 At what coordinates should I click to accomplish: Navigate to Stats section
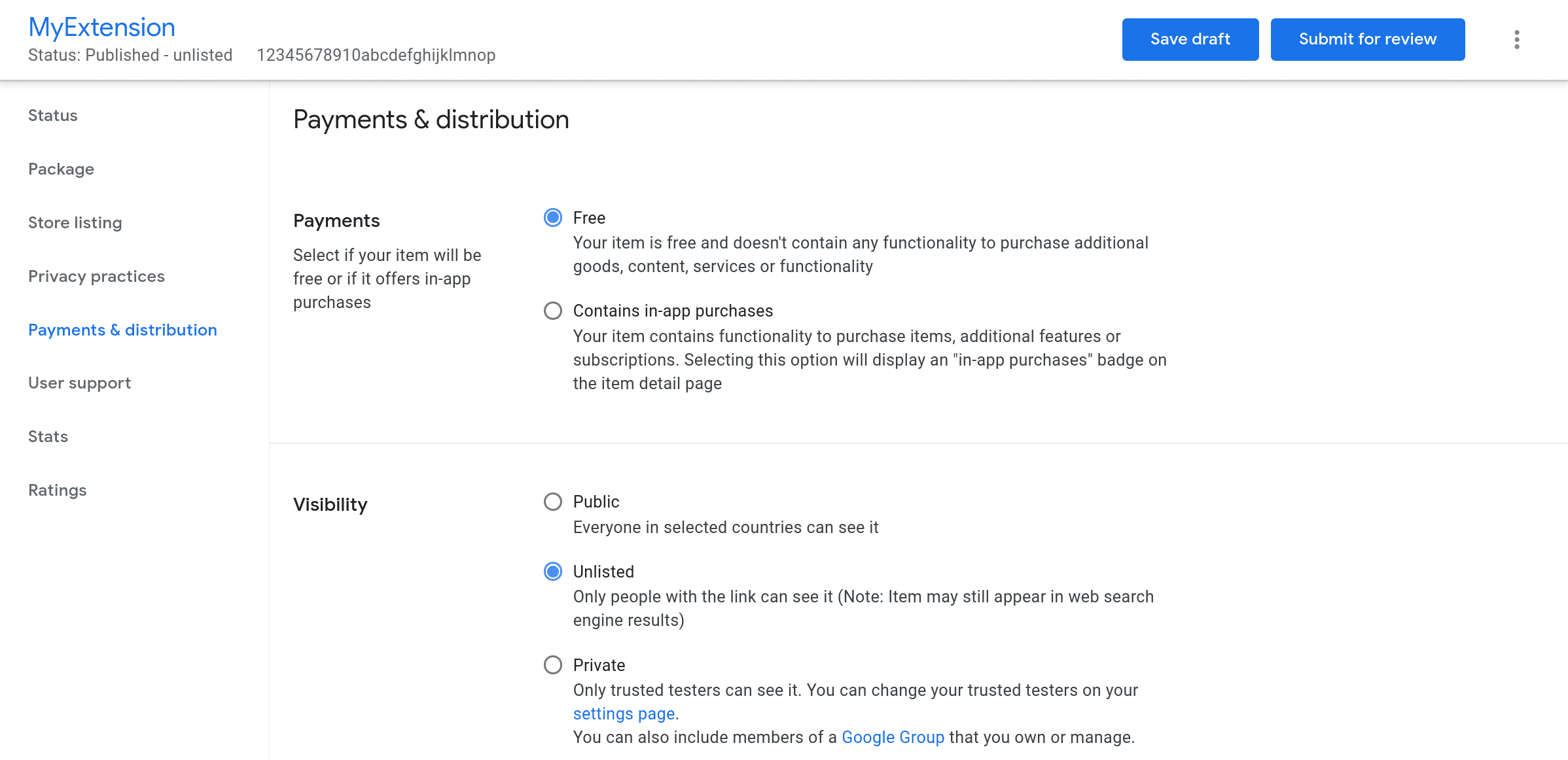point(48,436)
